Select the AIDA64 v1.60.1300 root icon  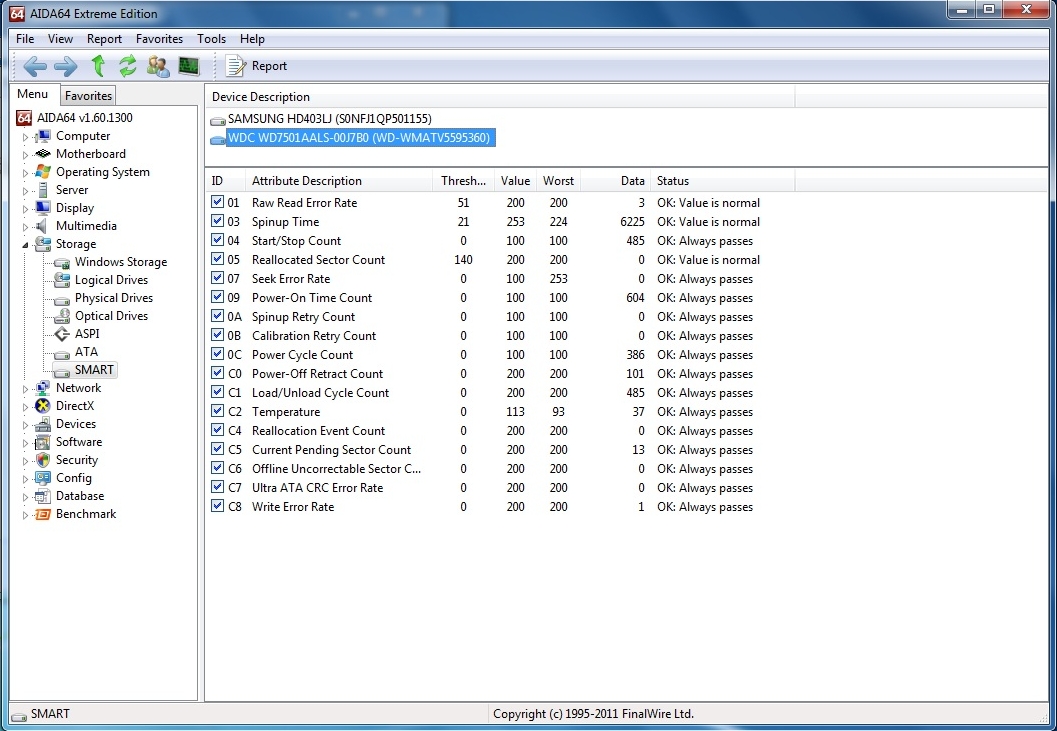tap(24, 118)
